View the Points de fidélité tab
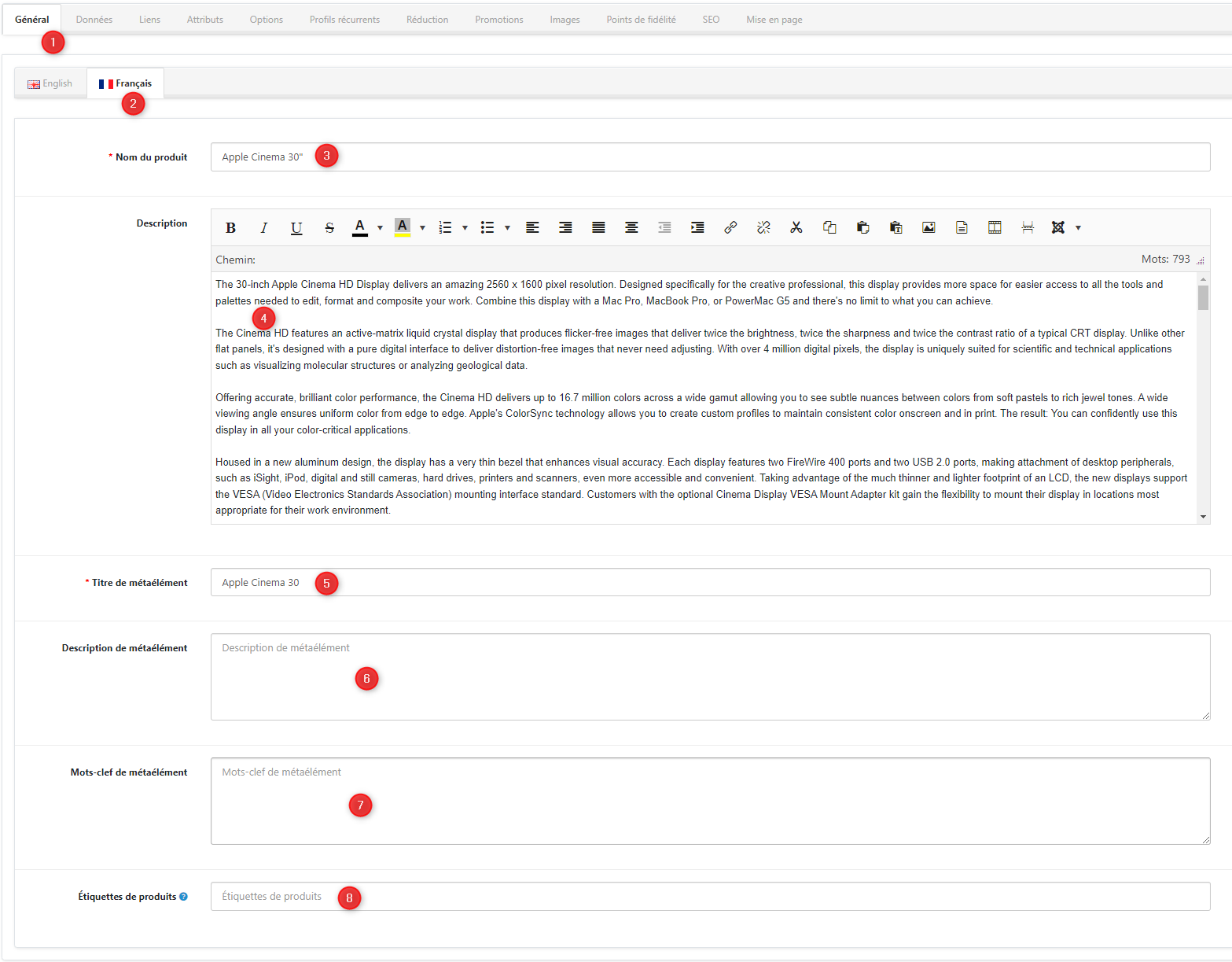 pyautogui.click(x=642, y=20)
